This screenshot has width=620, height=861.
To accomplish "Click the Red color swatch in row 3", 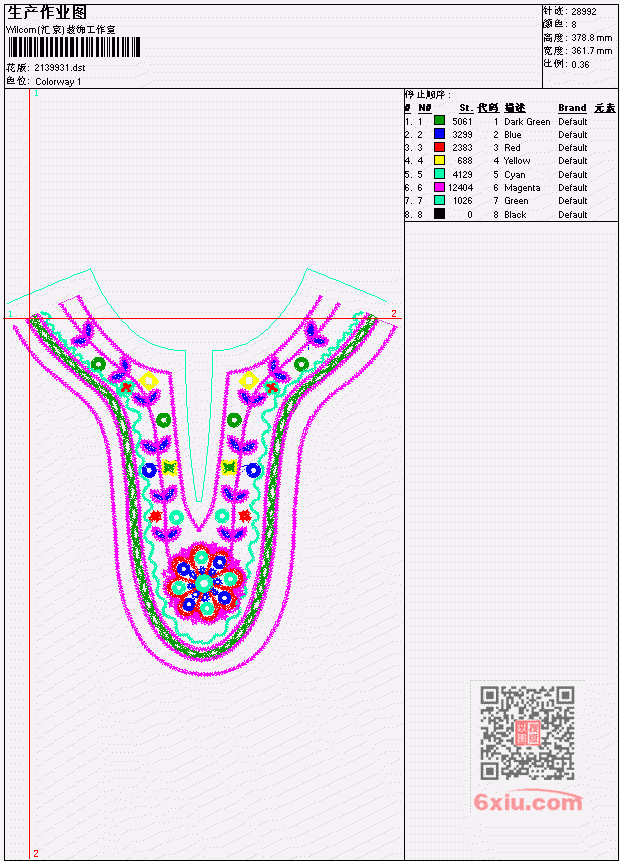I will click(x=439, y=147).
